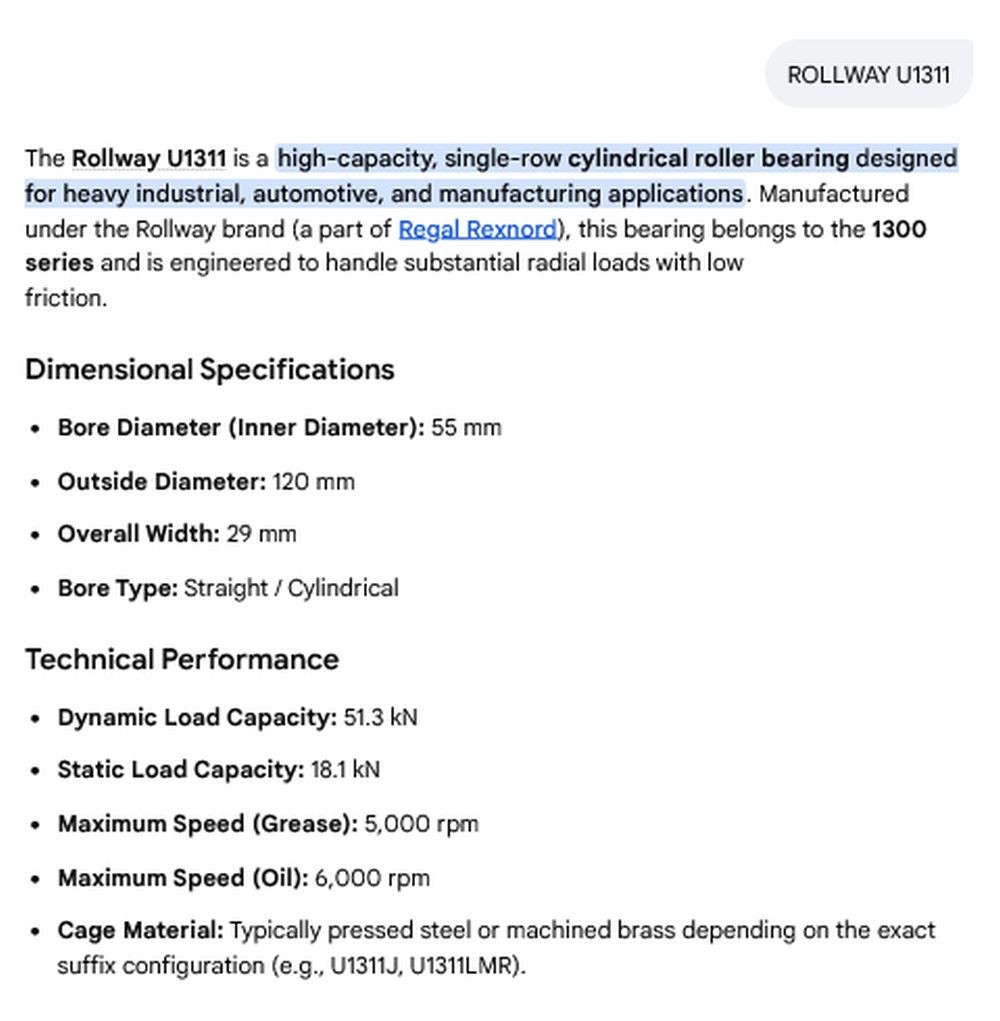Click the ROLLWAY U1311 query bubble
Screen dimensions: 1000x1021
coord(868,74)
